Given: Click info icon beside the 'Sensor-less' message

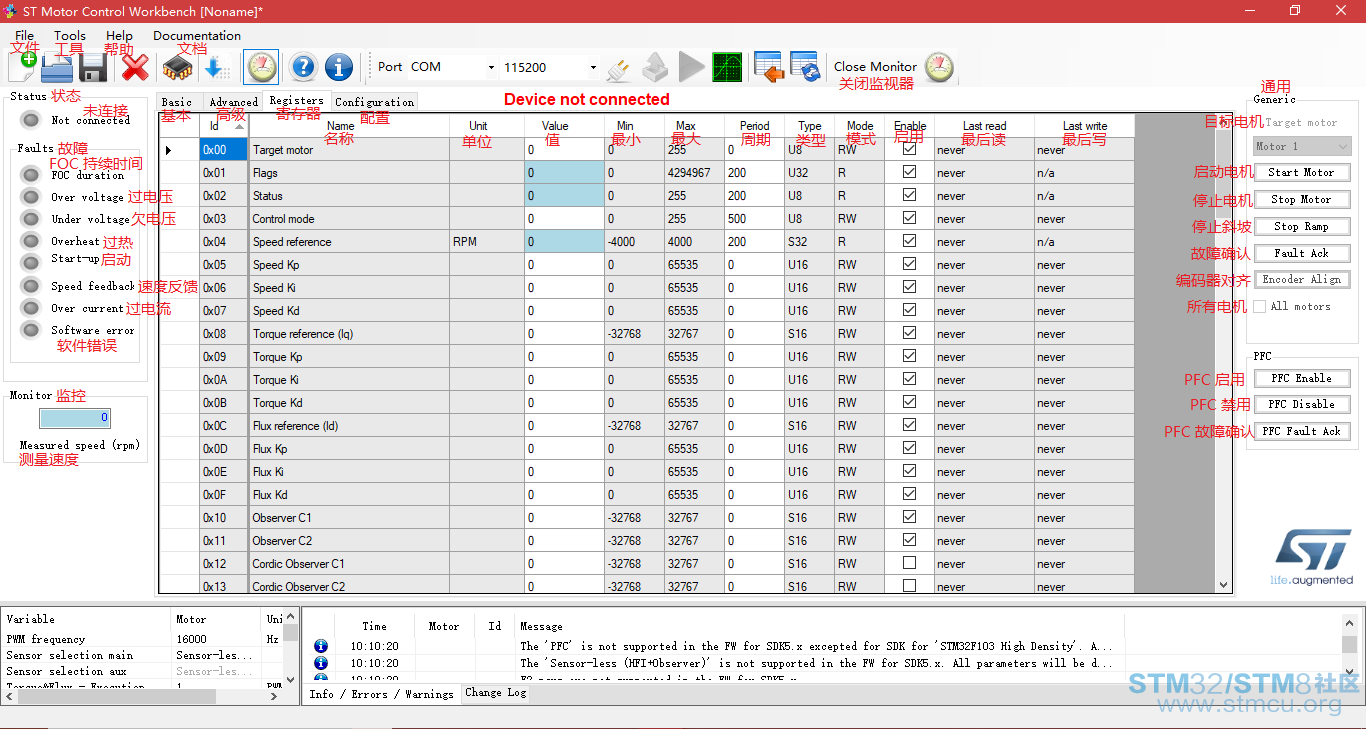Looking at the screenshot, I should [321, 663].
